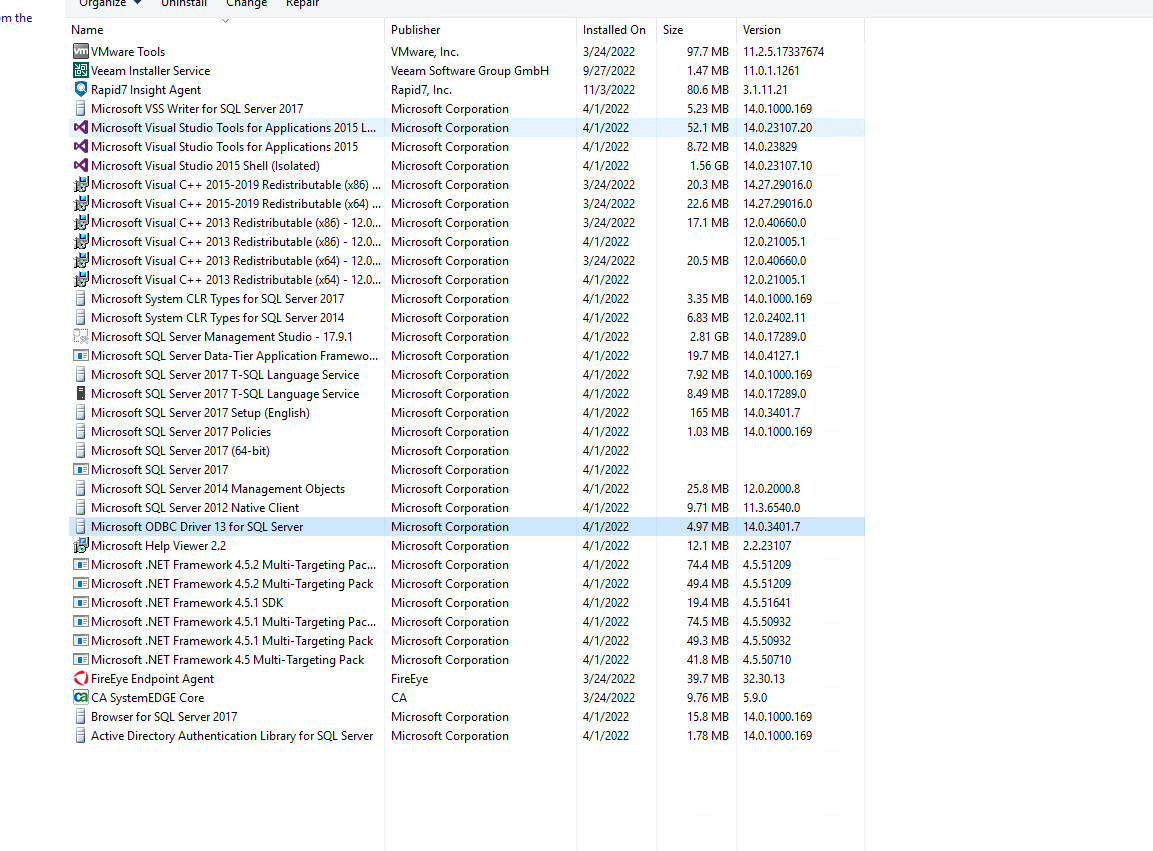
Task: Select Microsoft System CLR Types for SQL Server 2014
Action: click(x=467, y=318)
